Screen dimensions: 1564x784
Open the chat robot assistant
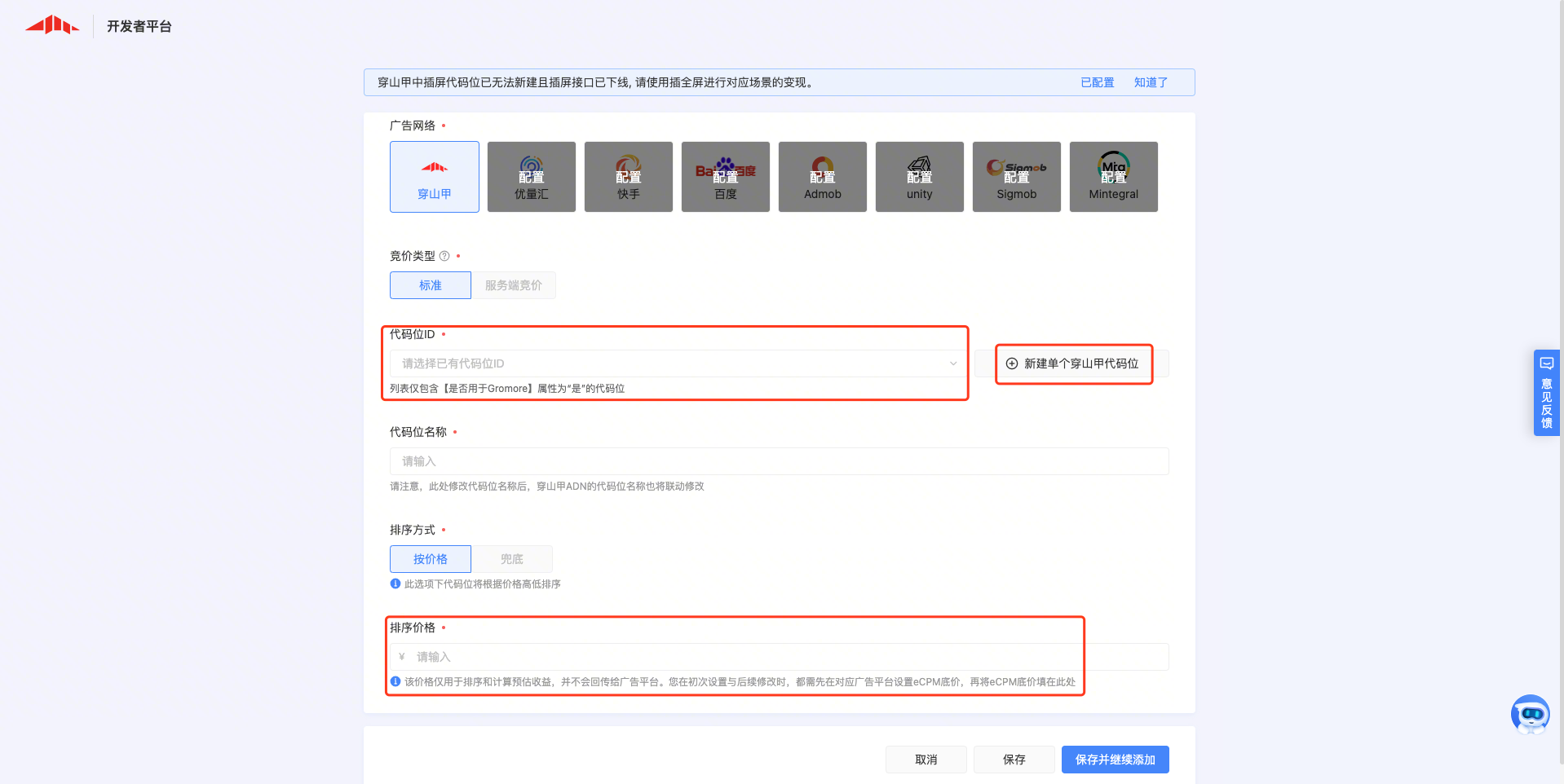pos(1530,715)
